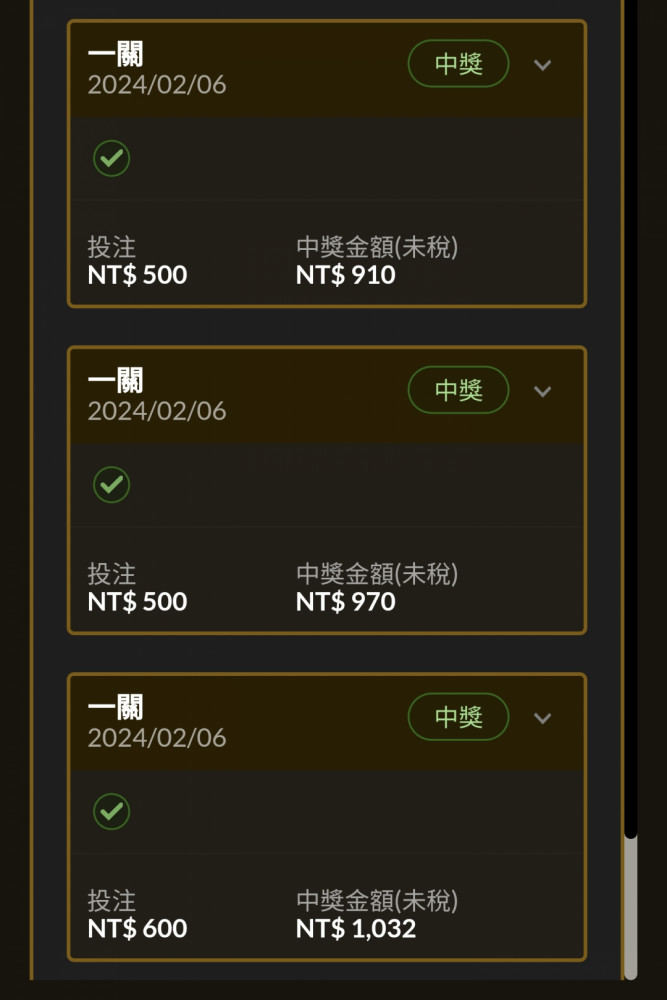Click the 2024/02/06 date on the second card
This screenshot has height=1000, width=667.
[157, 411]
